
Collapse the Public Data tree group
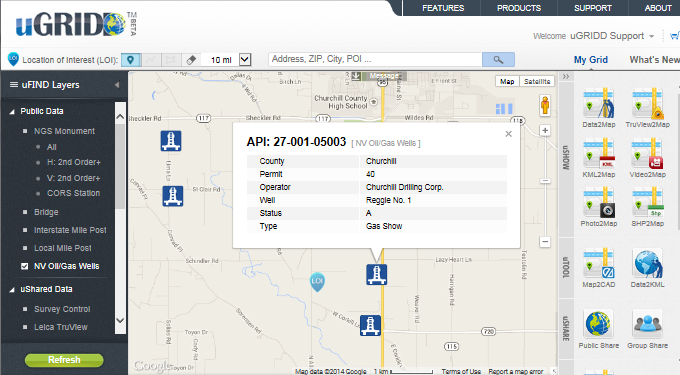[12, 111]
